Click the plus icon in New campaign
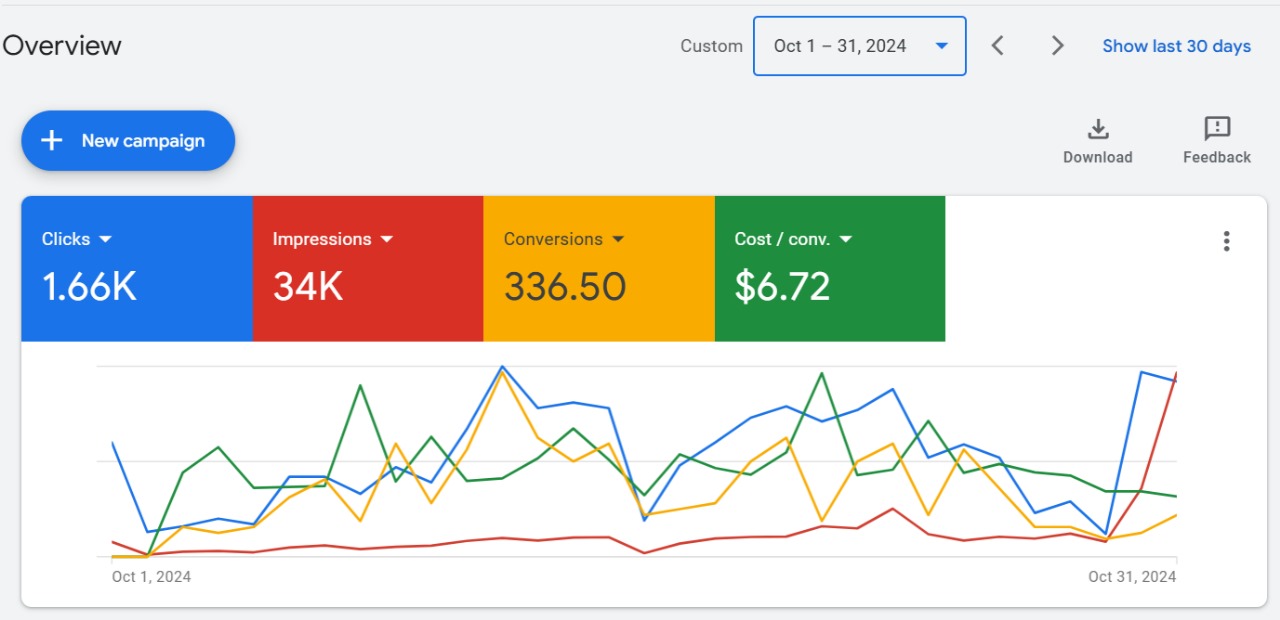 [52, 141]
